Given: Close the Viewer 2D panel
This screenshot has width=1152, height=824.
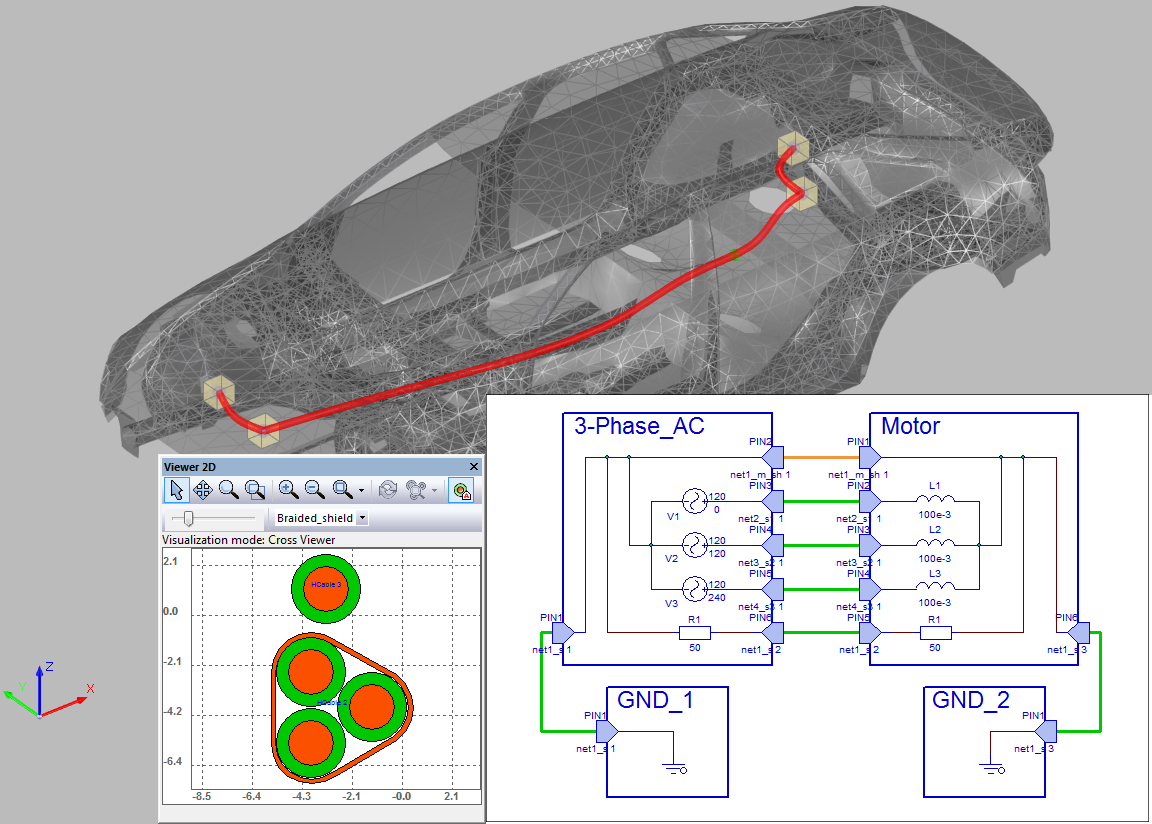Looking at the screenshot, I should (474, 467).
